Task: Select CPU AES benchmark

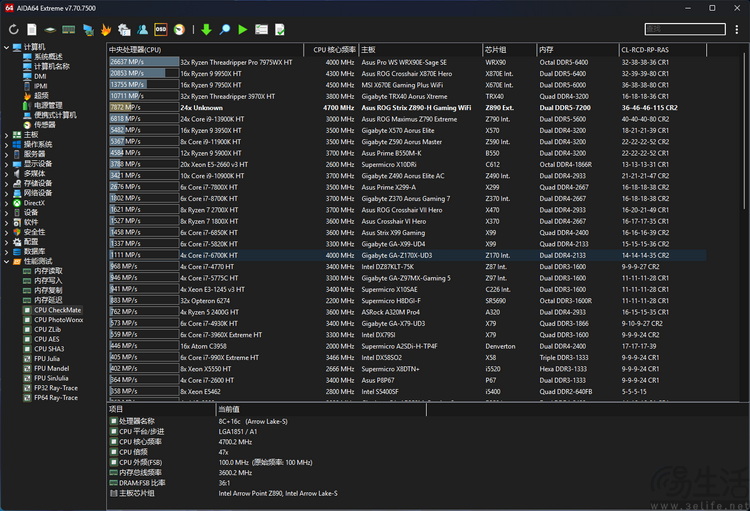Action: [46, 339]
